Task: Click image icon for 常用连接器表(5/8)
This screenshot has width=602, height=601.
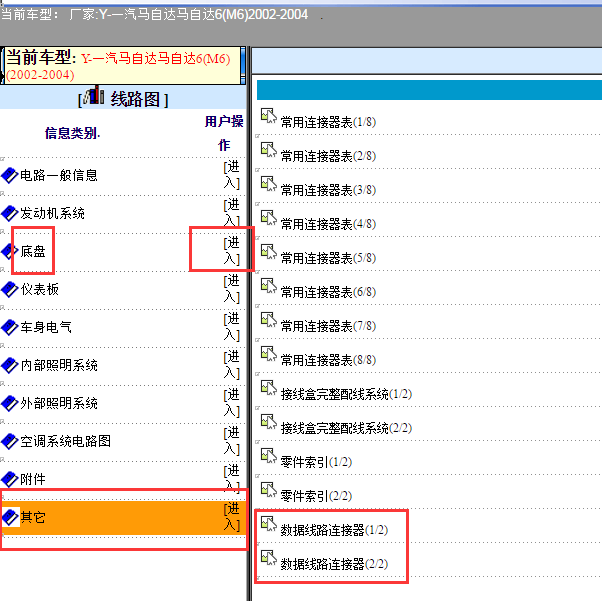Action: pyautogui.click(x=269, y=252)
